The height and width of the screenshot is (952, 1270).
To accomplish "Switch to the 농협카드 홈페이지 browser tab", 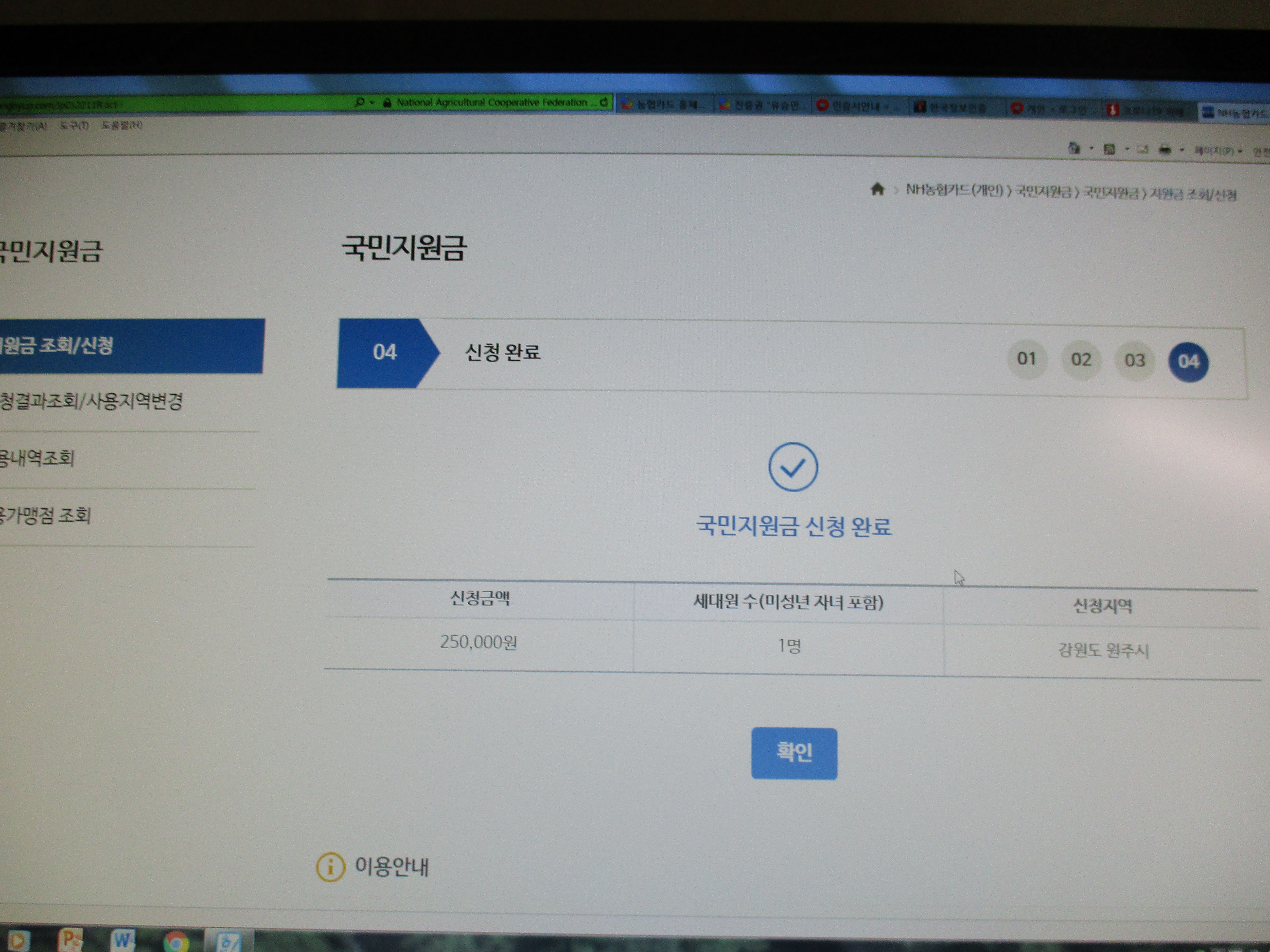I will (664, 104).
